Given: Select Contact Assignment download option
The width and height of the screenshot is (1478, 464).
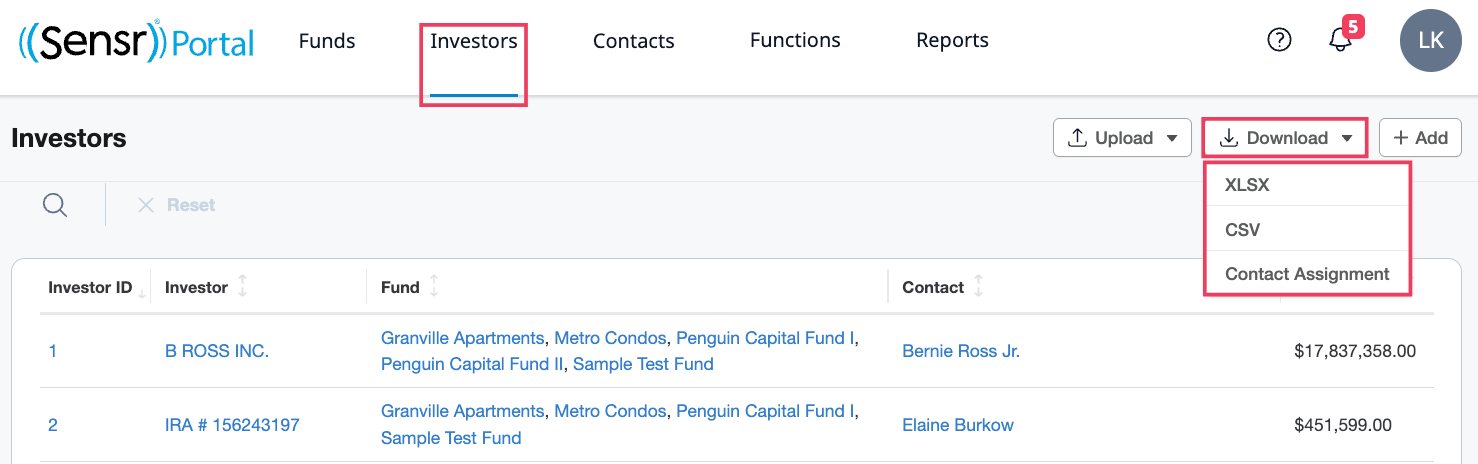Looking at the screenshot, I should 1308,273.
